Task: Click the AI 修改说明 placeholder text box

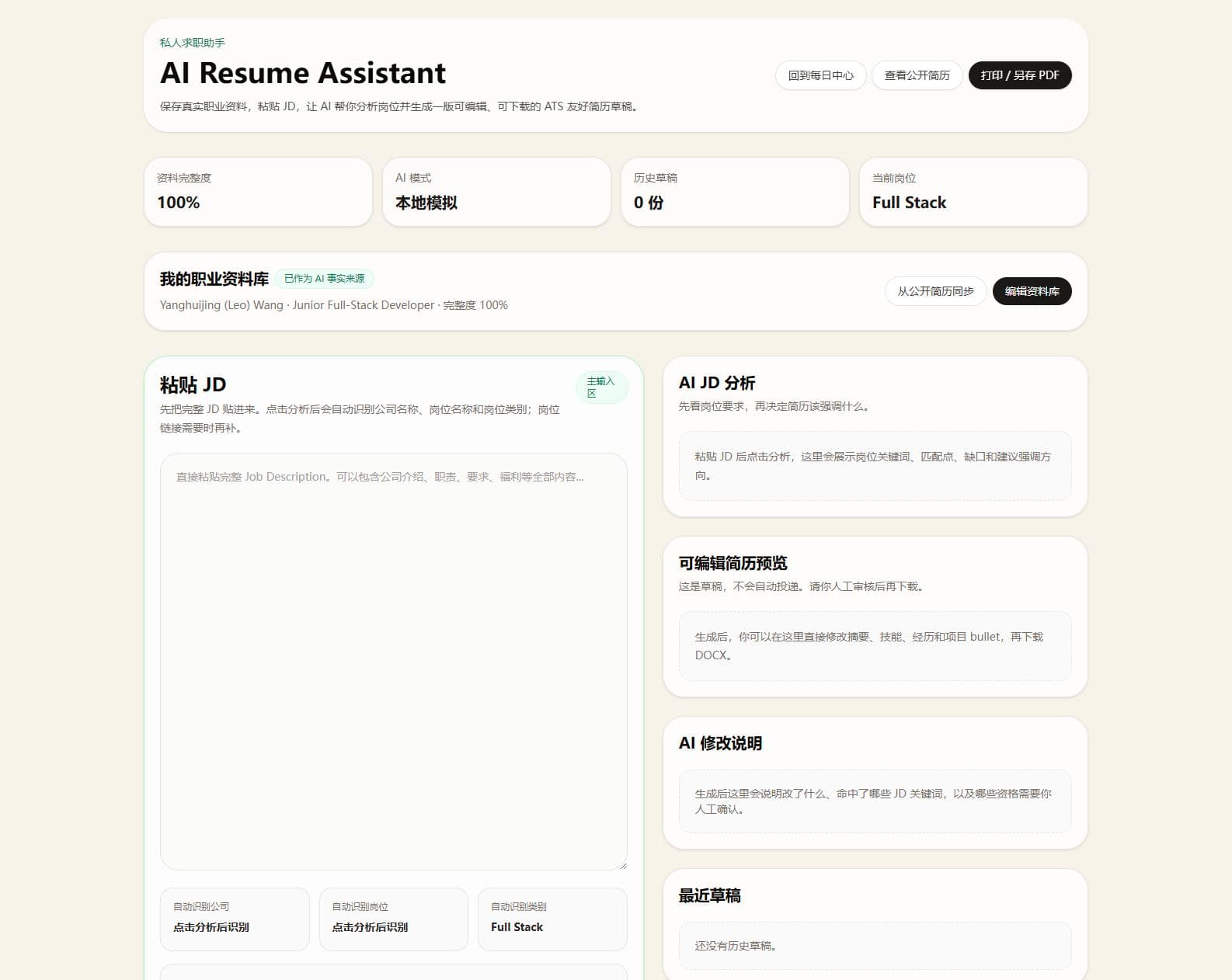Action: click(875, 801)
